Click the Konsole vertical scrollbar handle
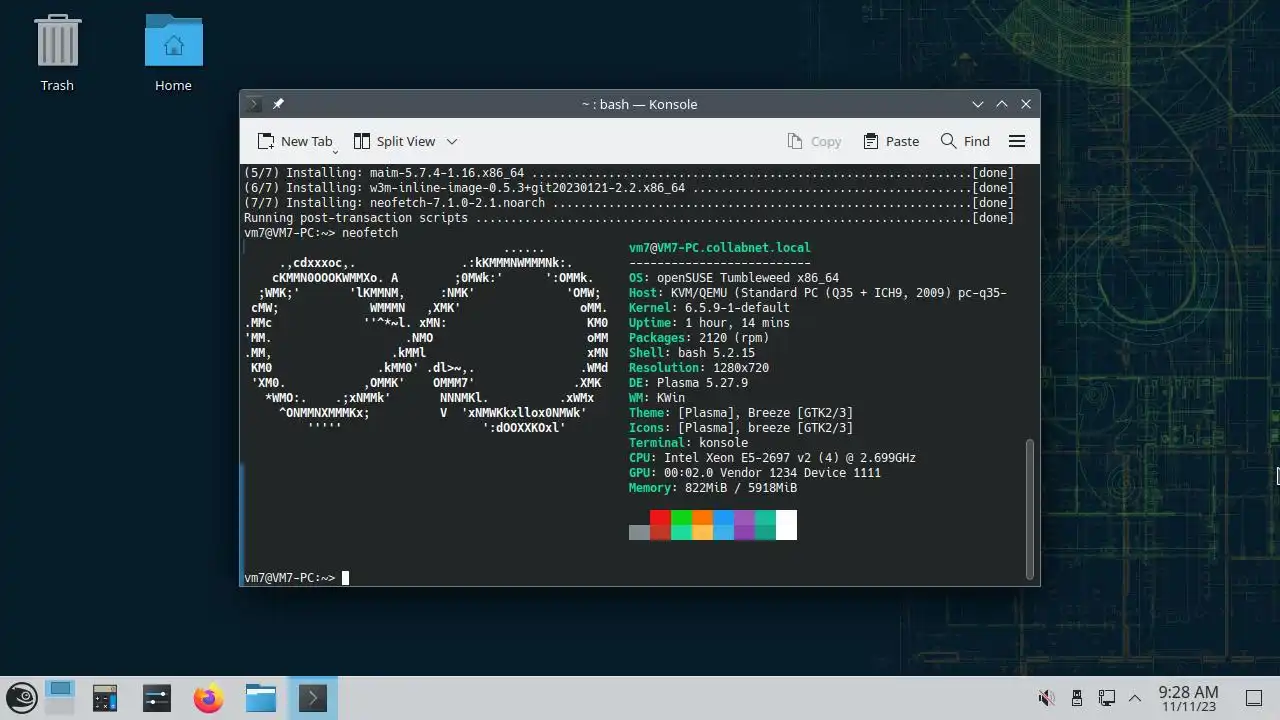Screen dimensions: 1280x720 click(x=1030, y=509)
